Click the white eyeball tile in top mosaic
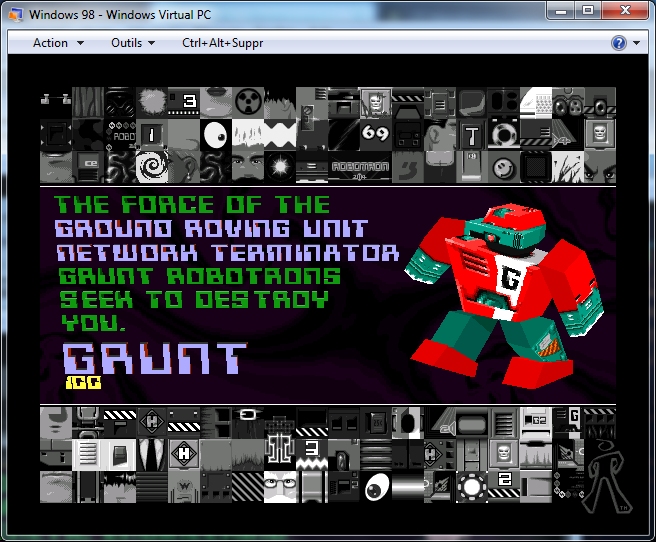Image resolution: width=656 pixels, height=542 pixels. coord(216,135)
